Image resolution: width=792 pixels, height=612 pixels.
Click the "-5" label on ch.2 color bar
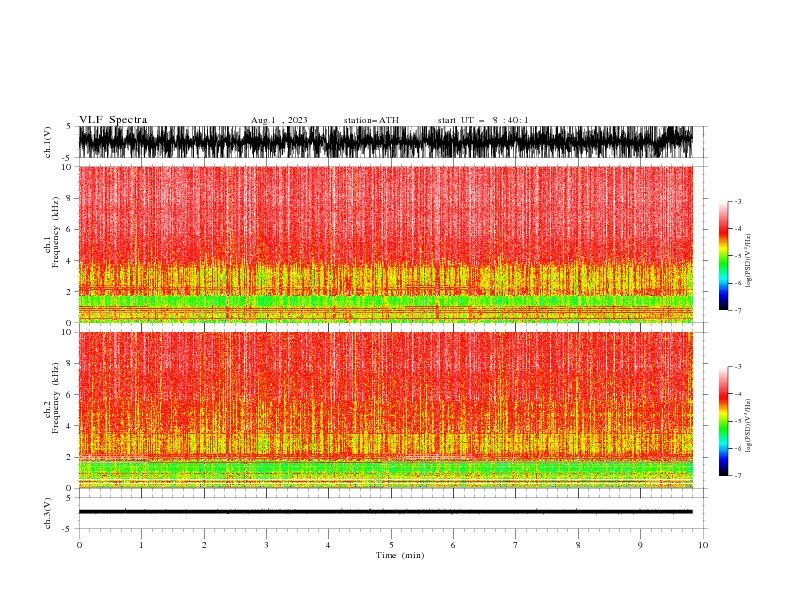738,421
